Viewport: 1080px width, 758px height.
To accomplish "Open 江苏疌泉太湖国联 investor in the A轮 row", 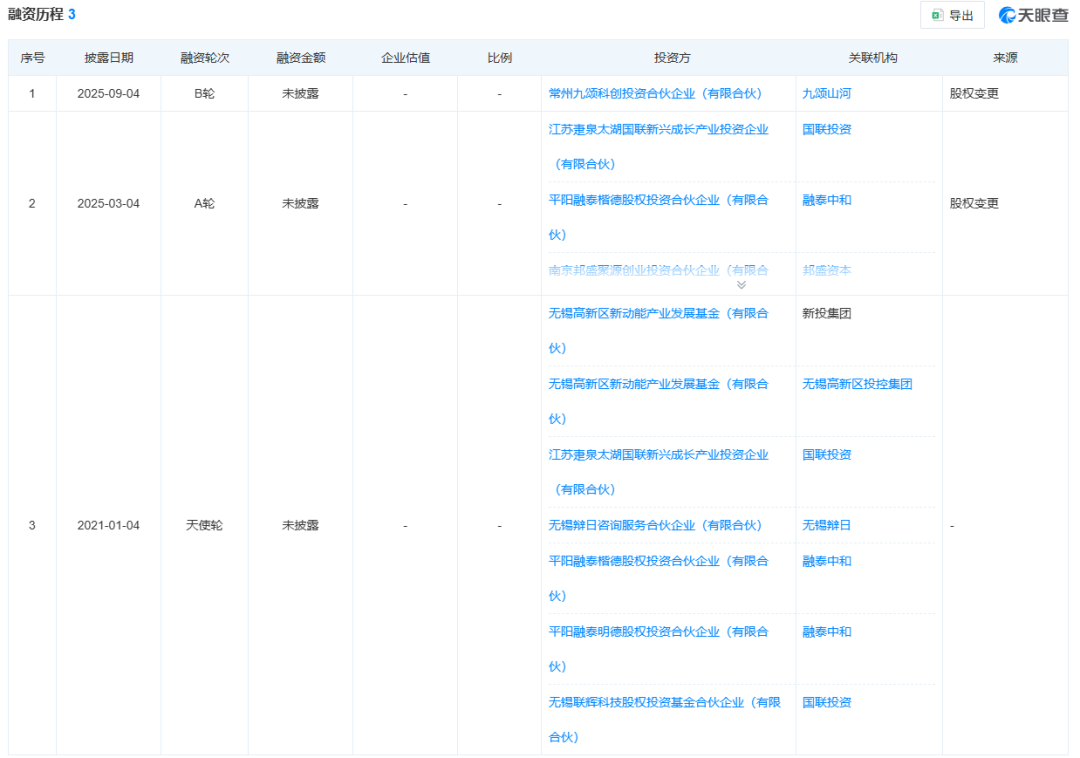I will pos(658,147).
